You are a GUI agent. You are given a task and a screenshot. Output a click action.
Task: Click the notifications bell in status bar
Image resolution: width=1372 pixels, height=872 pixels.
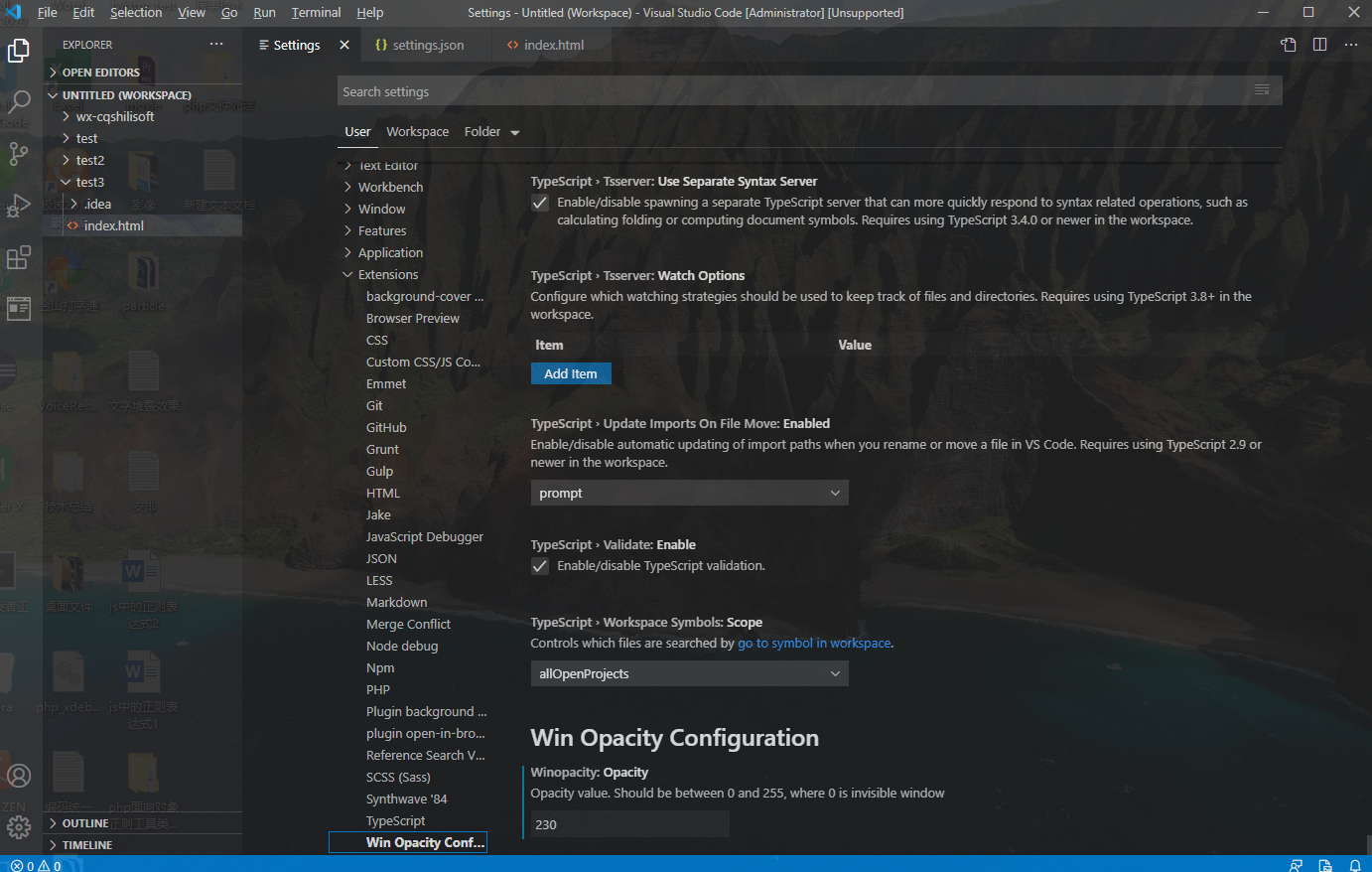1354,865
